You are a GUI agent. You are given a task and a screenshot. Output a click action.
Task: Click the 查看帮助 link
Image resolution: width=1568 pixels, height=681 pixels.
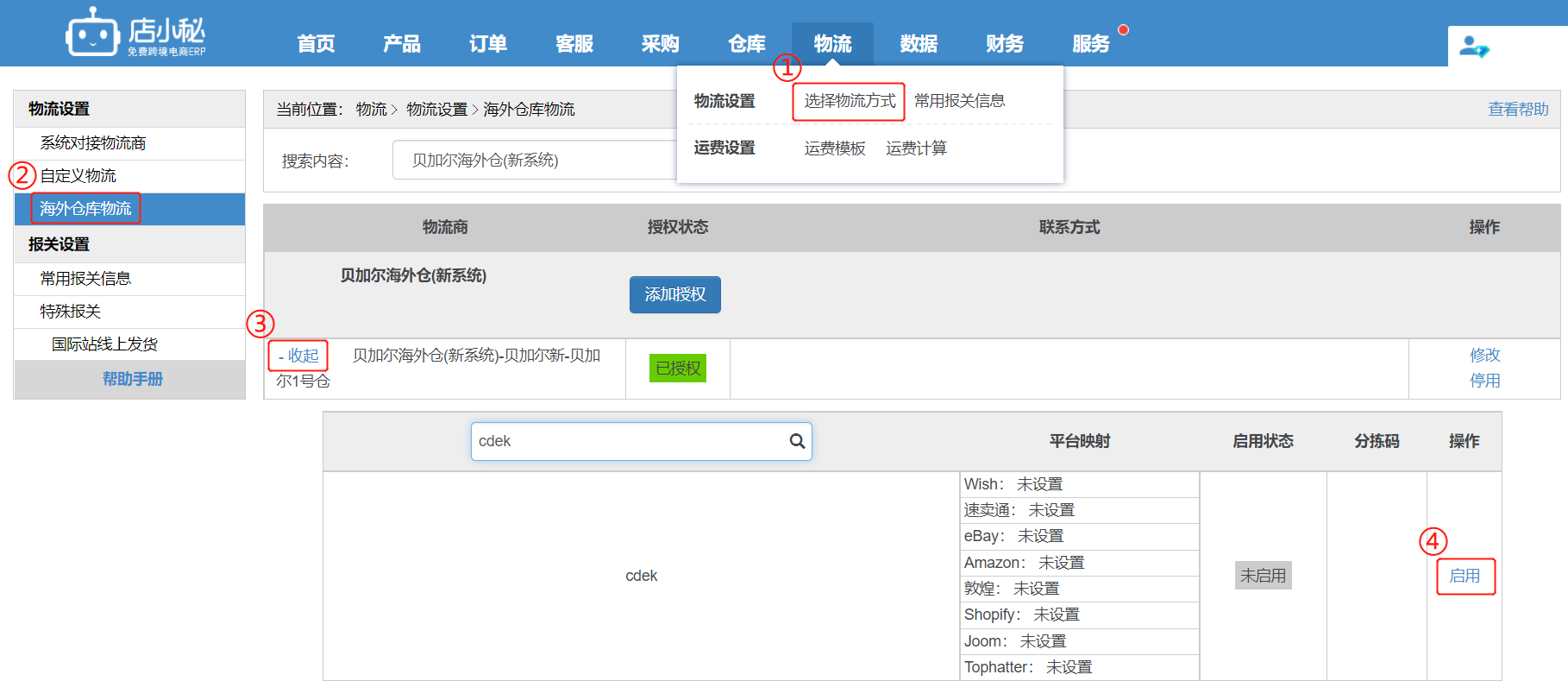pyautogui.click(x=1518, y=110)
